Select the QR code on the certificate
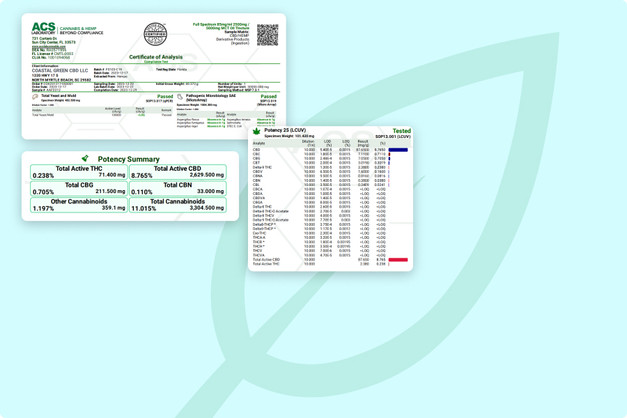 [x=267, y=35]
